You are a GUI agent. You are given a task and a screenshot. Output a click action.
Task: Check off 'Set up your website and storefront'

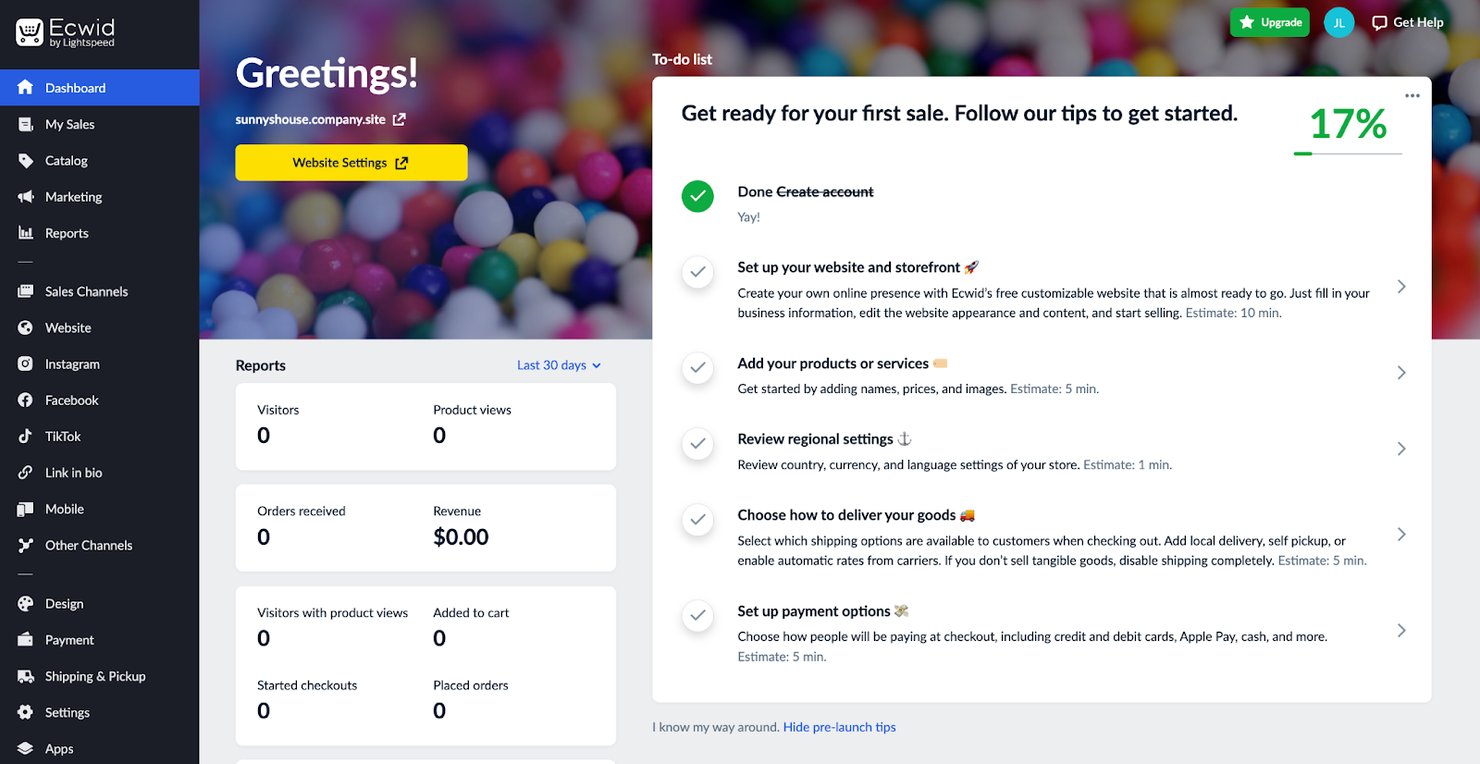(697, 272)
